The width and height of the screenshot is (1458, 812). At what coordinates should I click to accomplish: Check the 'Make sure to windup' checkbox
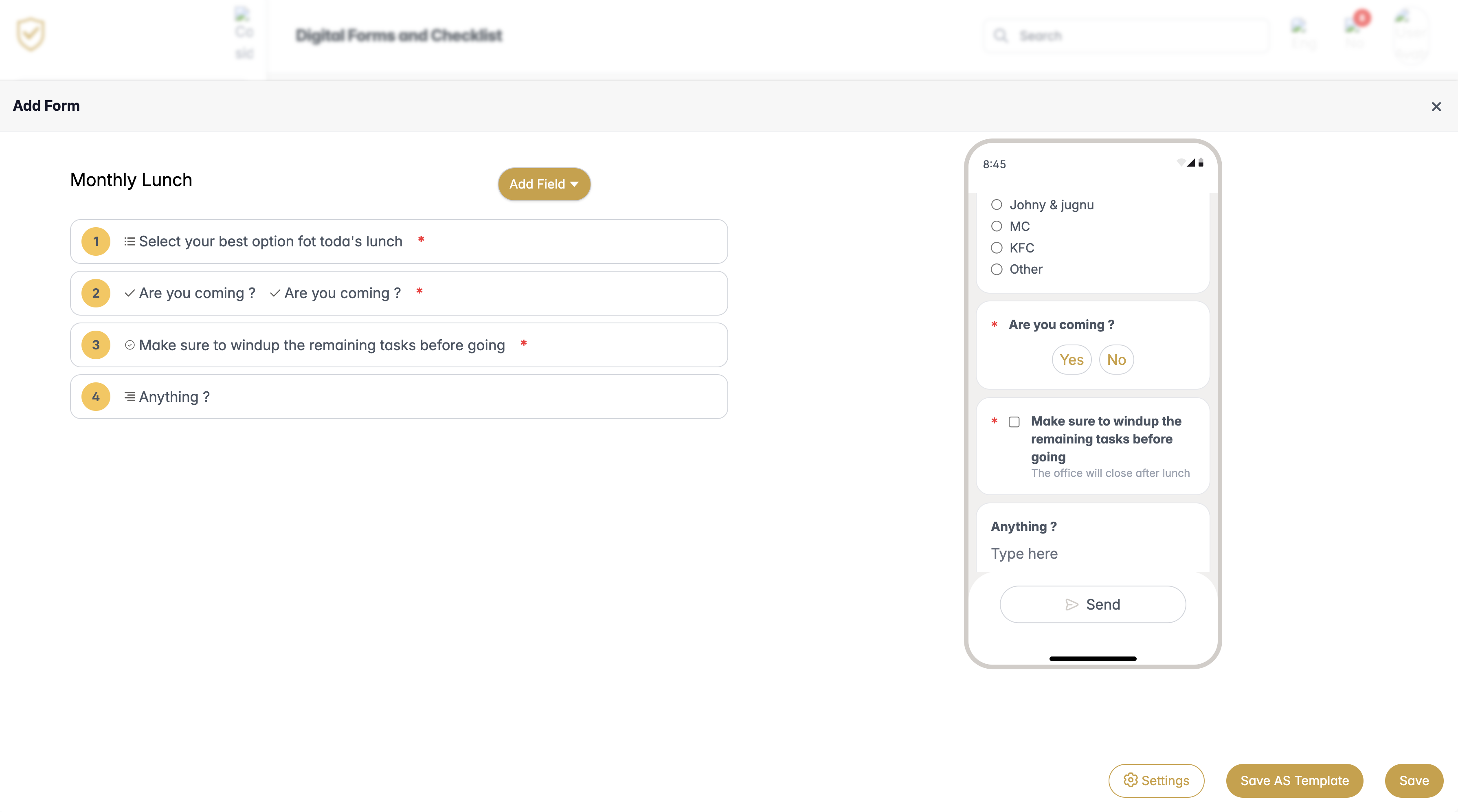1015,422
